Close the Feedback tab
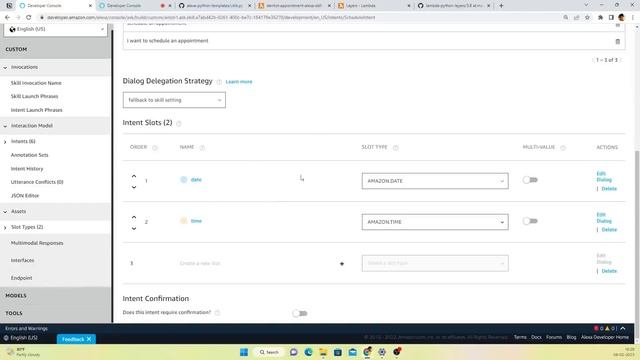Image resolution: width=640 pixels, height=360 pixels. tap(89, 339)
